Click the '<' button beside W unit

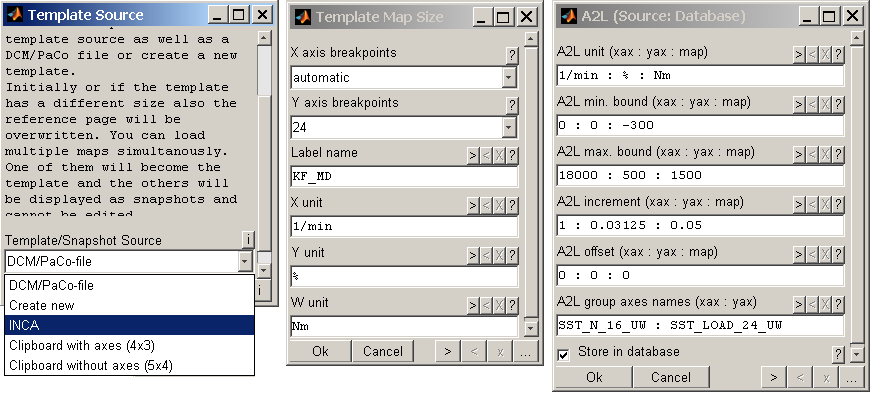[486, 306]
